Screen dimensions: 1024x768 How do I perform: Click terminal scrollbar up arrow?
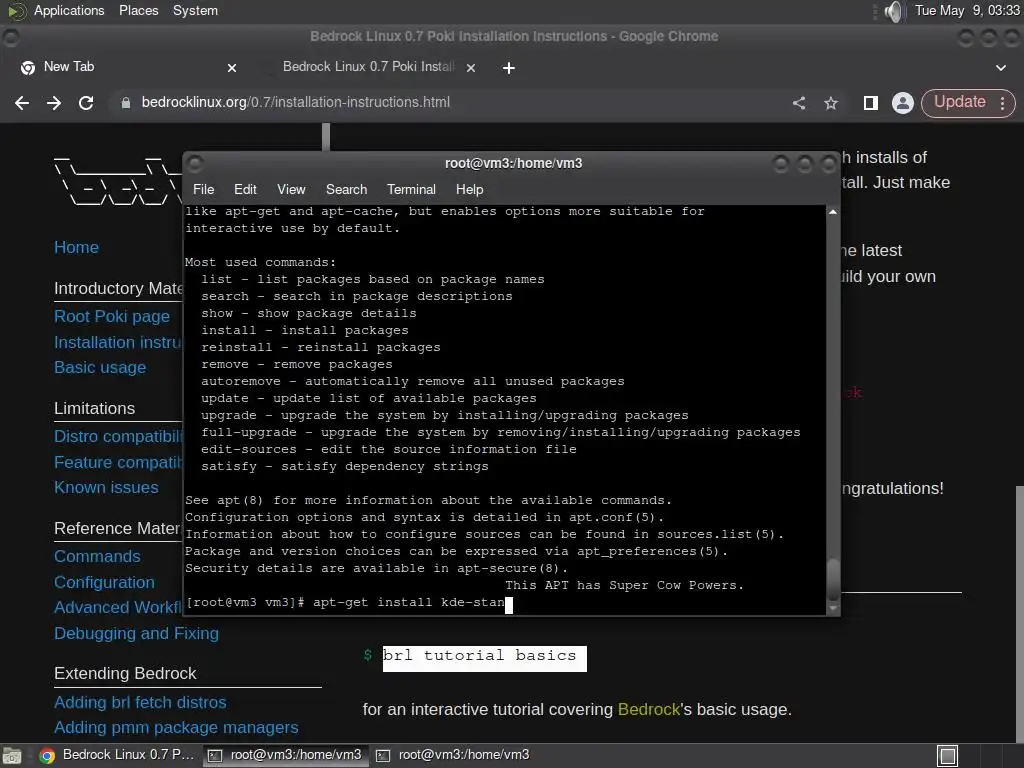pyautogui.click(x=833, y=212)
